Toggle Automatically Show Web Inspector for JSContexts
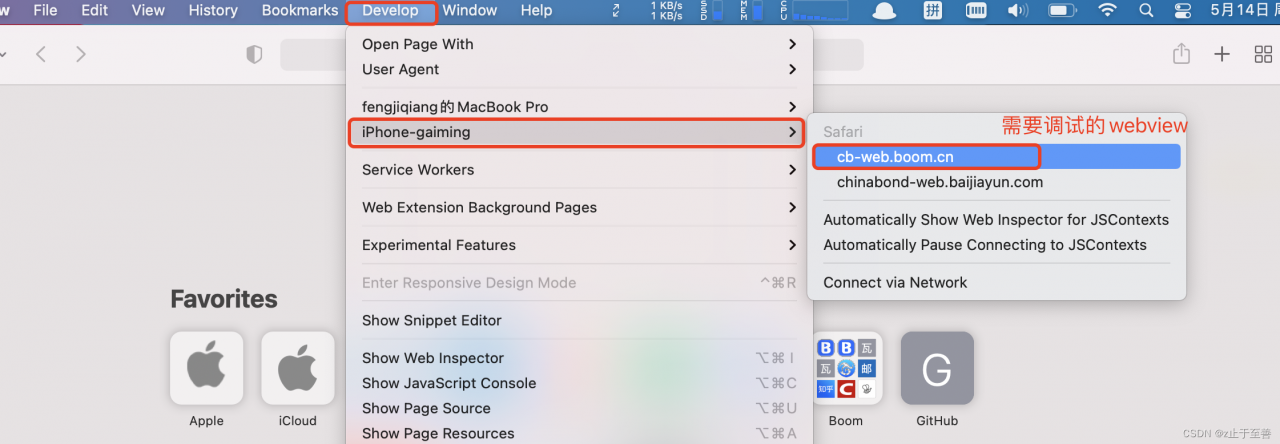The image size is (1280, 444). (996, 220)
